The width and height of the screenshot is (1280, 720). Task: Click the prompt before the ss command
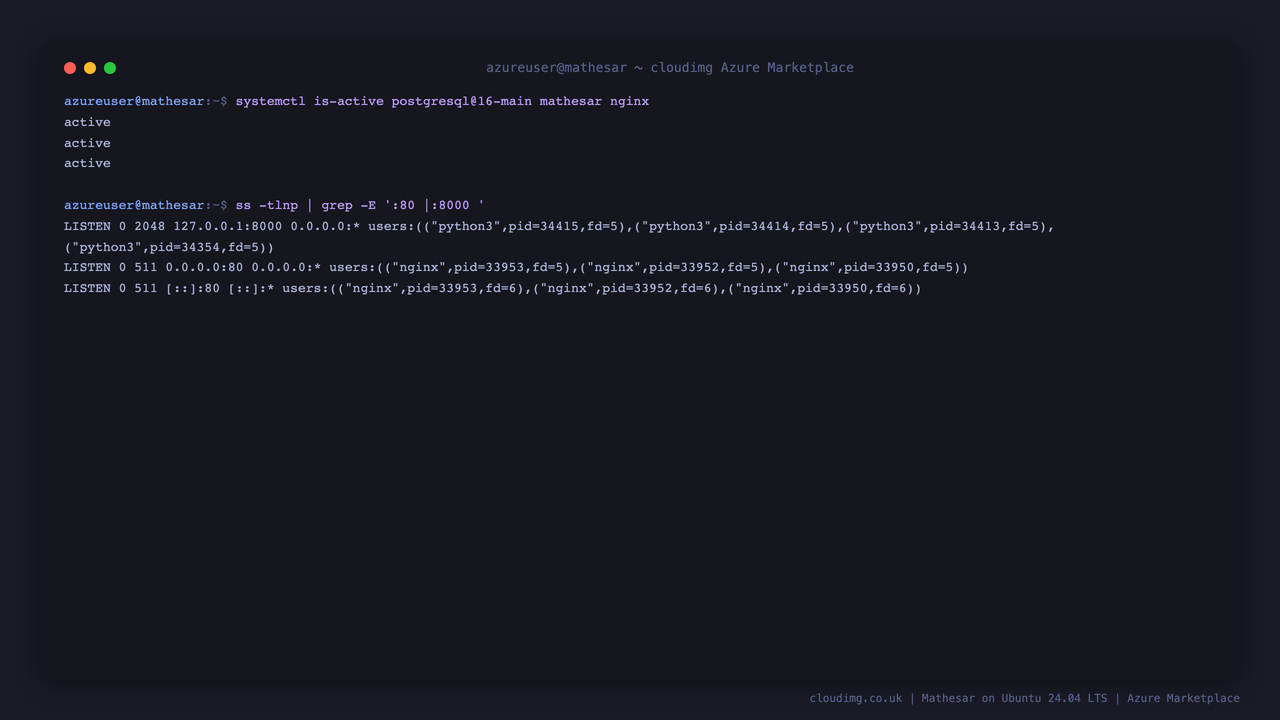coord(146,205)
